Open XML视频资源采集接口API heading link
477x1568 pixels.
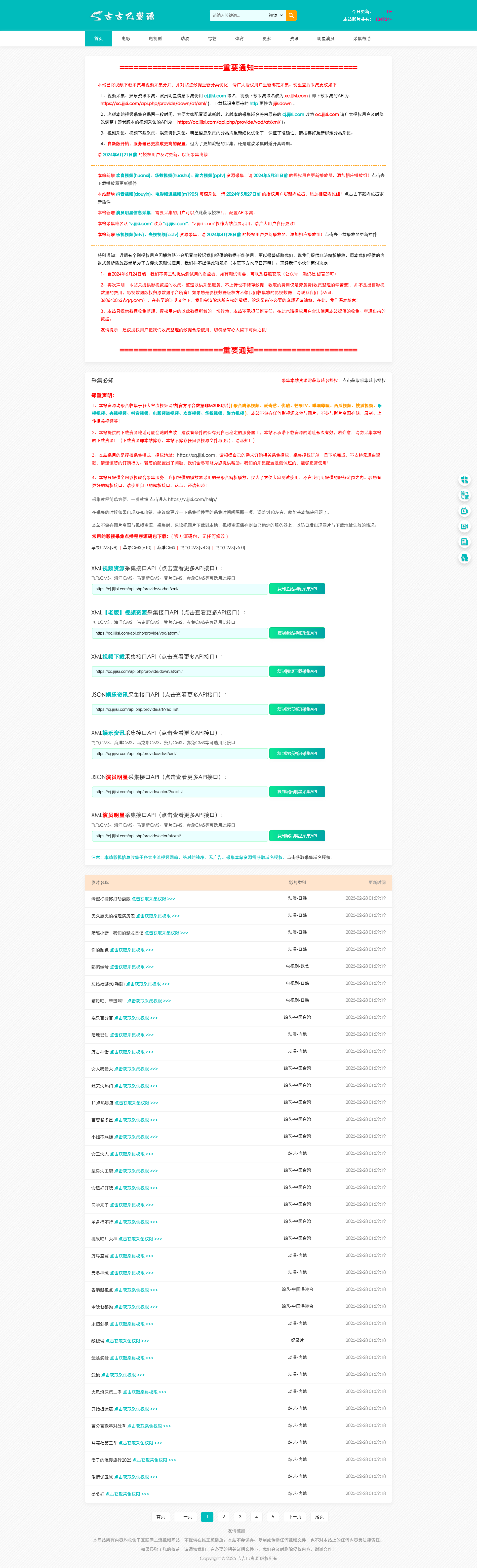click(x=157, y=568)
